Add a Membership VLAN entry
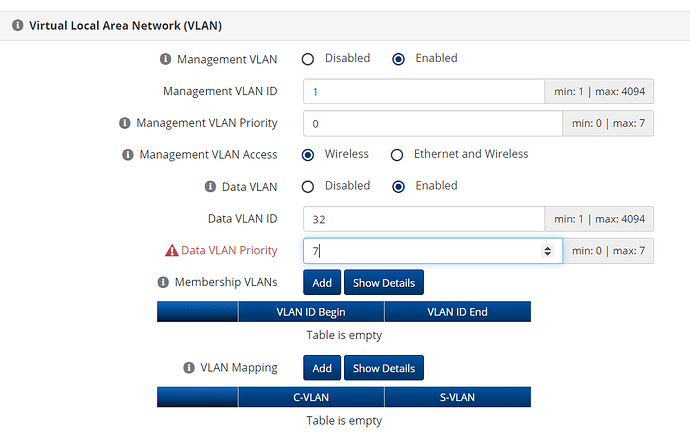Viewport: 690px width, 439px height. [x=322, y=282]
